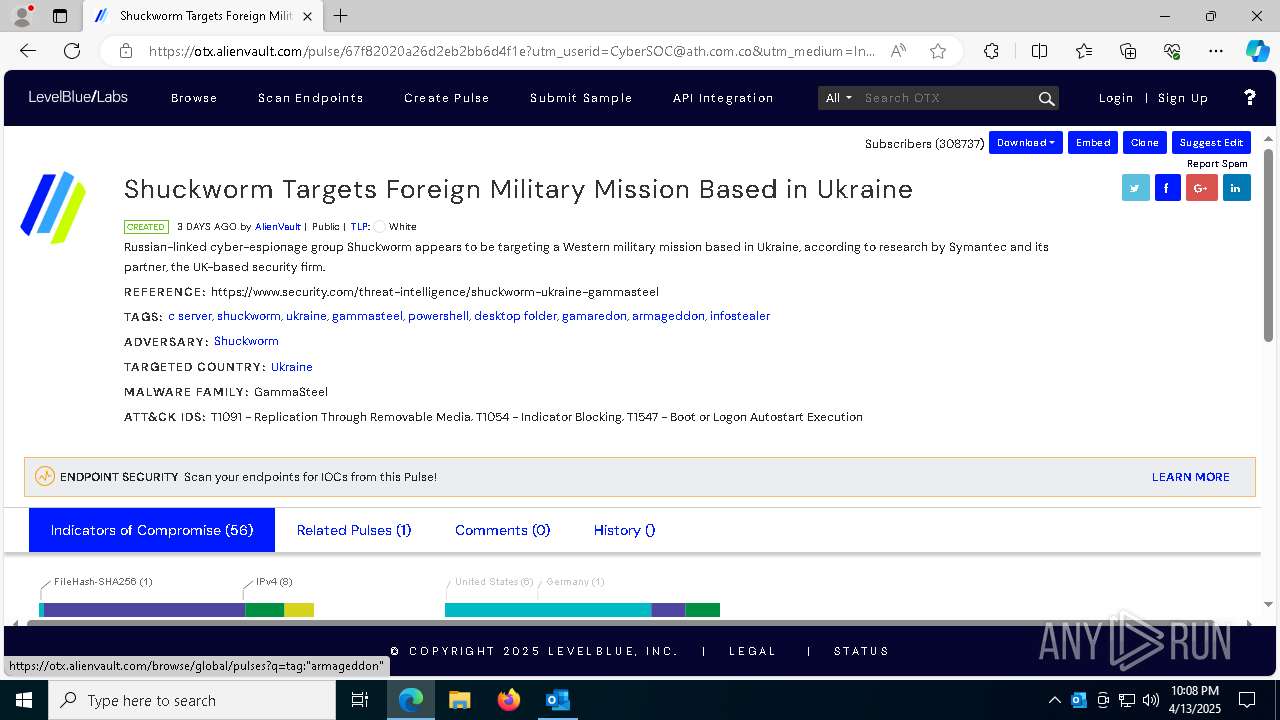Open Status footer link
The image size is (1280, 720).
861,651
